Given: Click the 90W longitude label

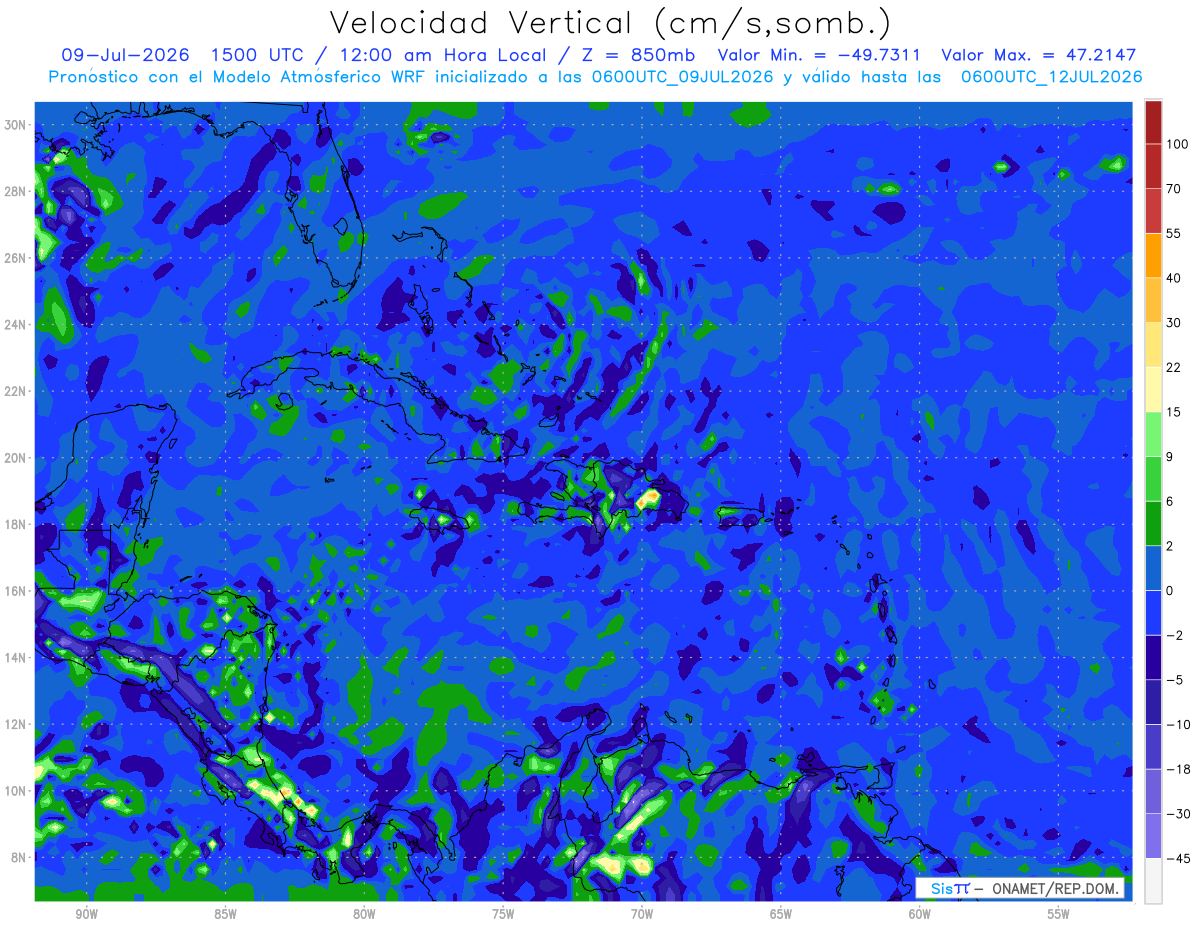Looking at the screenshot, I should pos(86,915).
